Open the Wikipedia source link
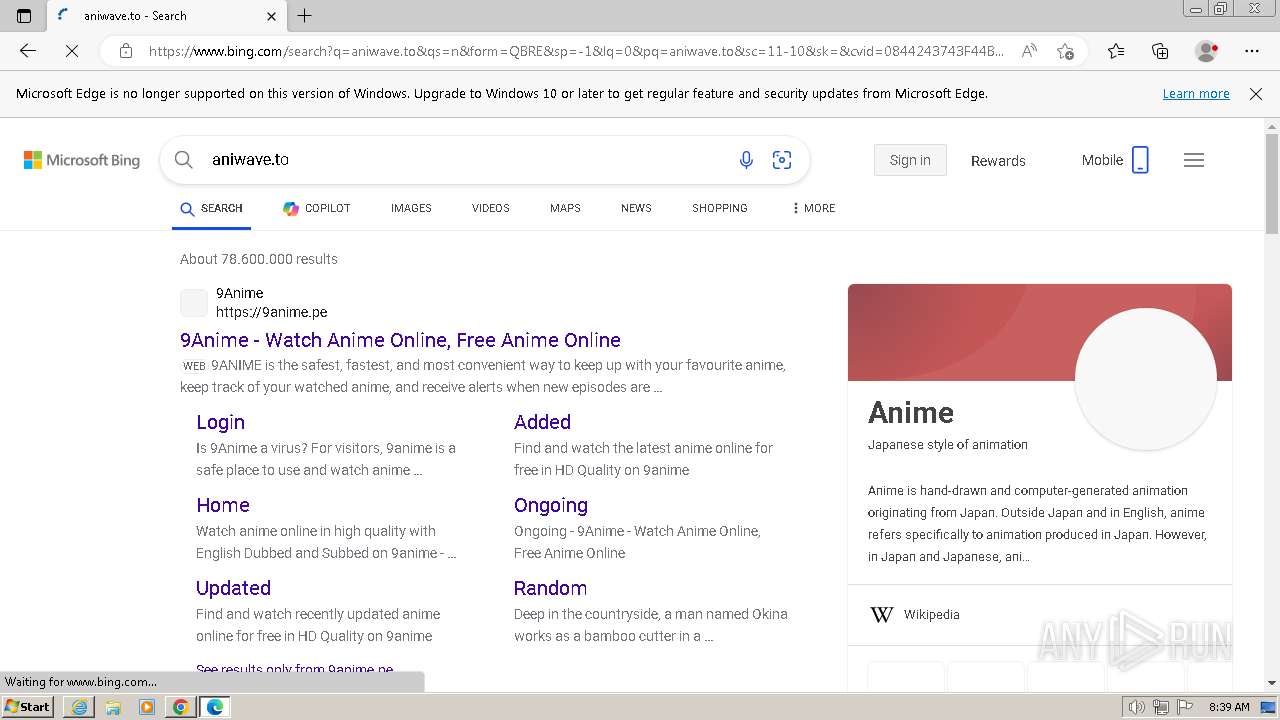This screenshot has height=720, width=1280. coord(931,615)
